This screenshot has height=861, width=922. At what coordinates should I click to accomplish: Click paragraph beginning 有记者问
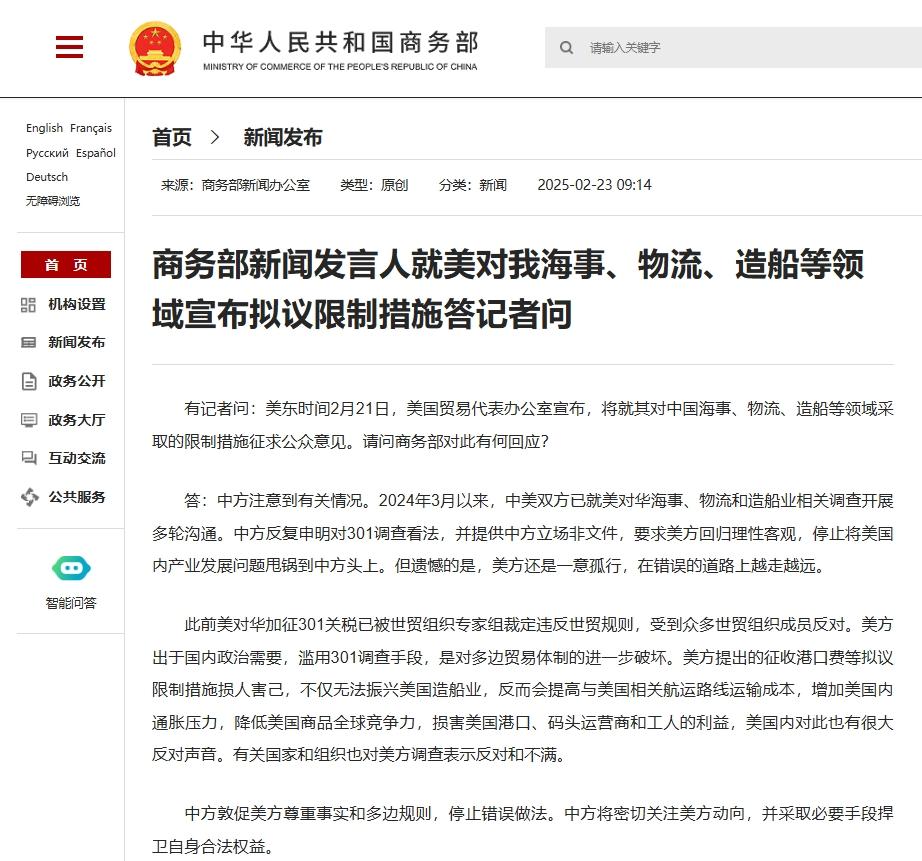523,425
